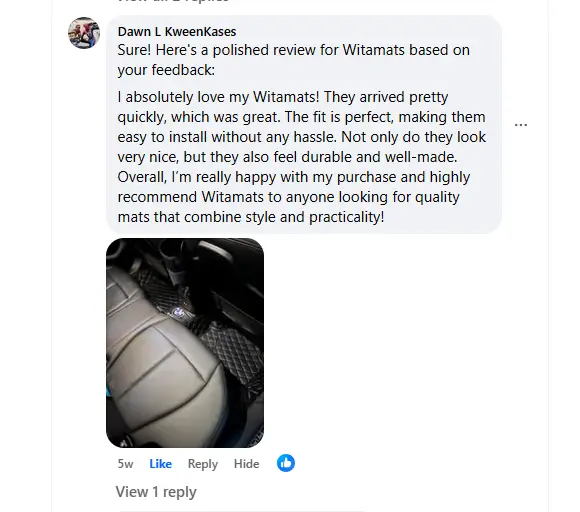The image size is (580, 512).
Task: Expand the partially visible replies link above
Action: (x=173, y=1)
